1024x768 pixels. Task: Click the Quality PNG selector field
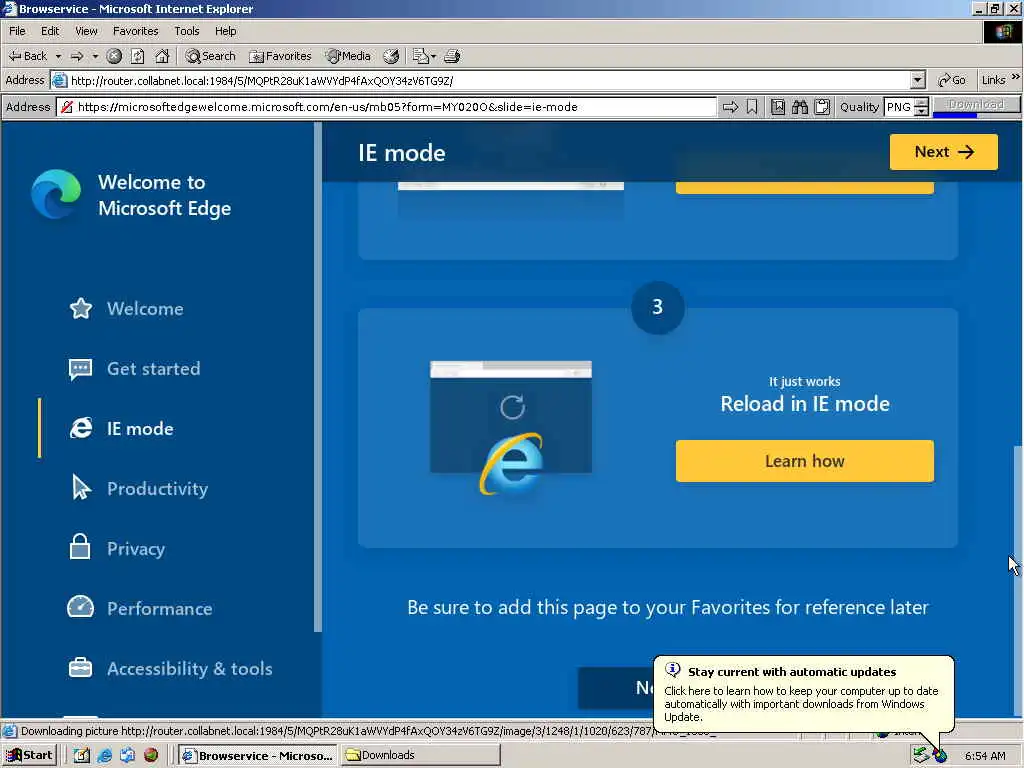click(899, 107)
